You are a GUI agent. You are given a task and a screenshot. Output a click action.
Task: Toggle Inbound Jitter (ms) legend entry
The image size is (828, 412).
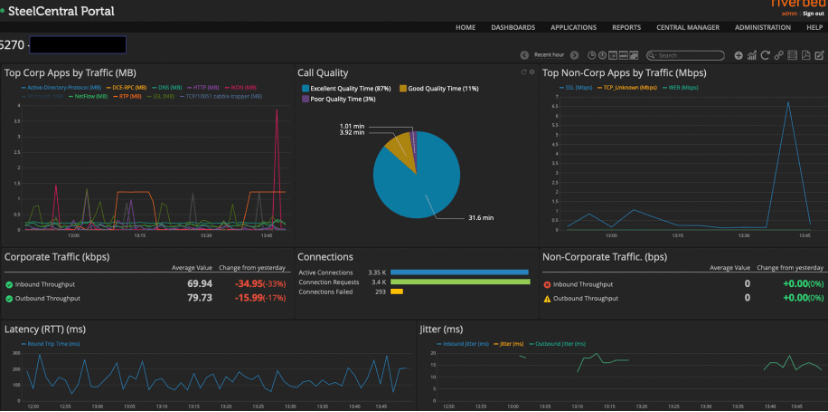462,344
